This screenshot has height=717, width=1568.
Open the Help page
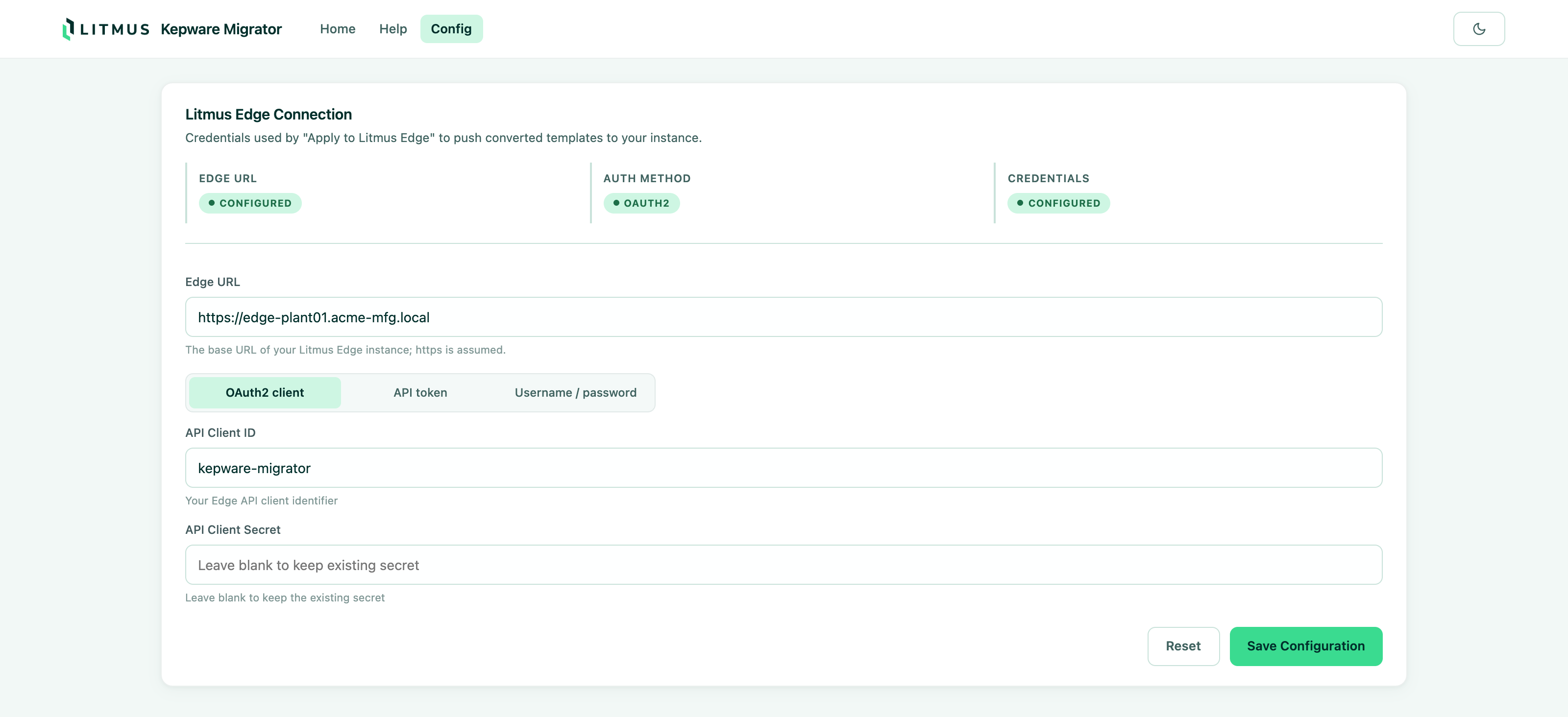(392, 28)
